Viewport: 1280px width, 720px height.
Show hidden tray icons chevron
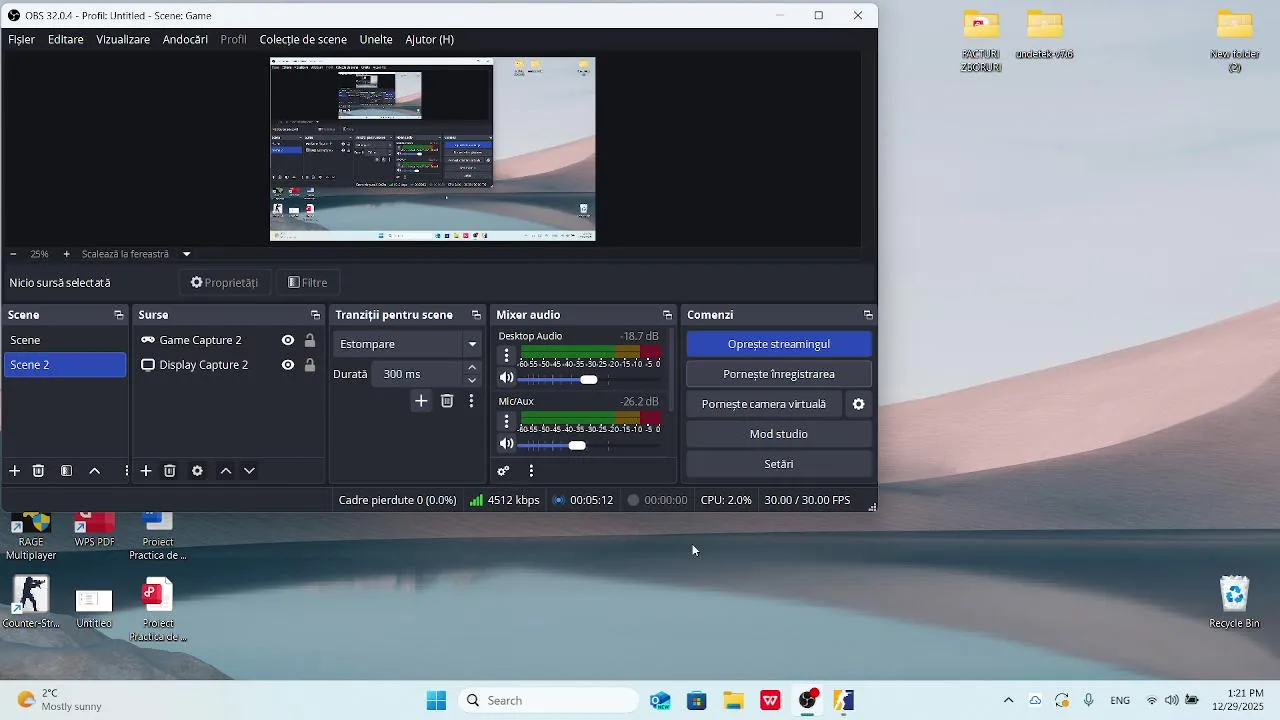(x=1008, y=700)
